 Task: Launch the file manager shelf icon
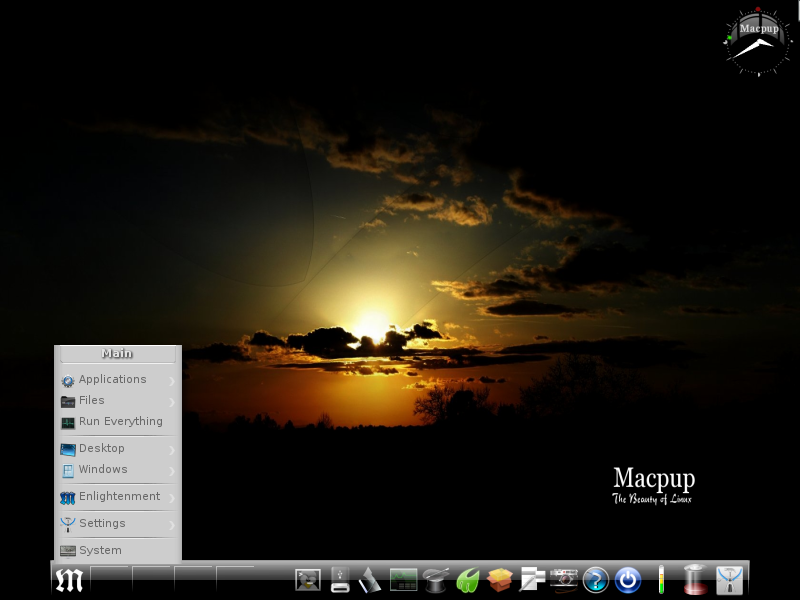click(532, 580)
